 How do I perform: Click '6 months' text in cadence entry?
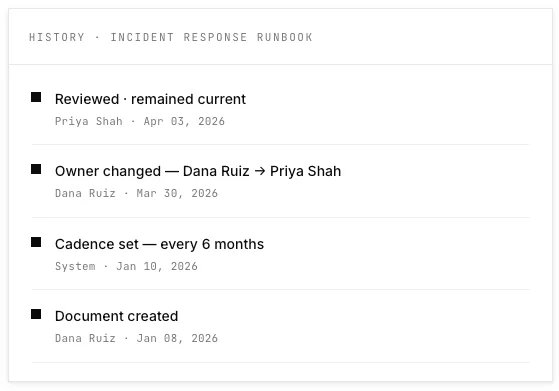click(233, 244)
